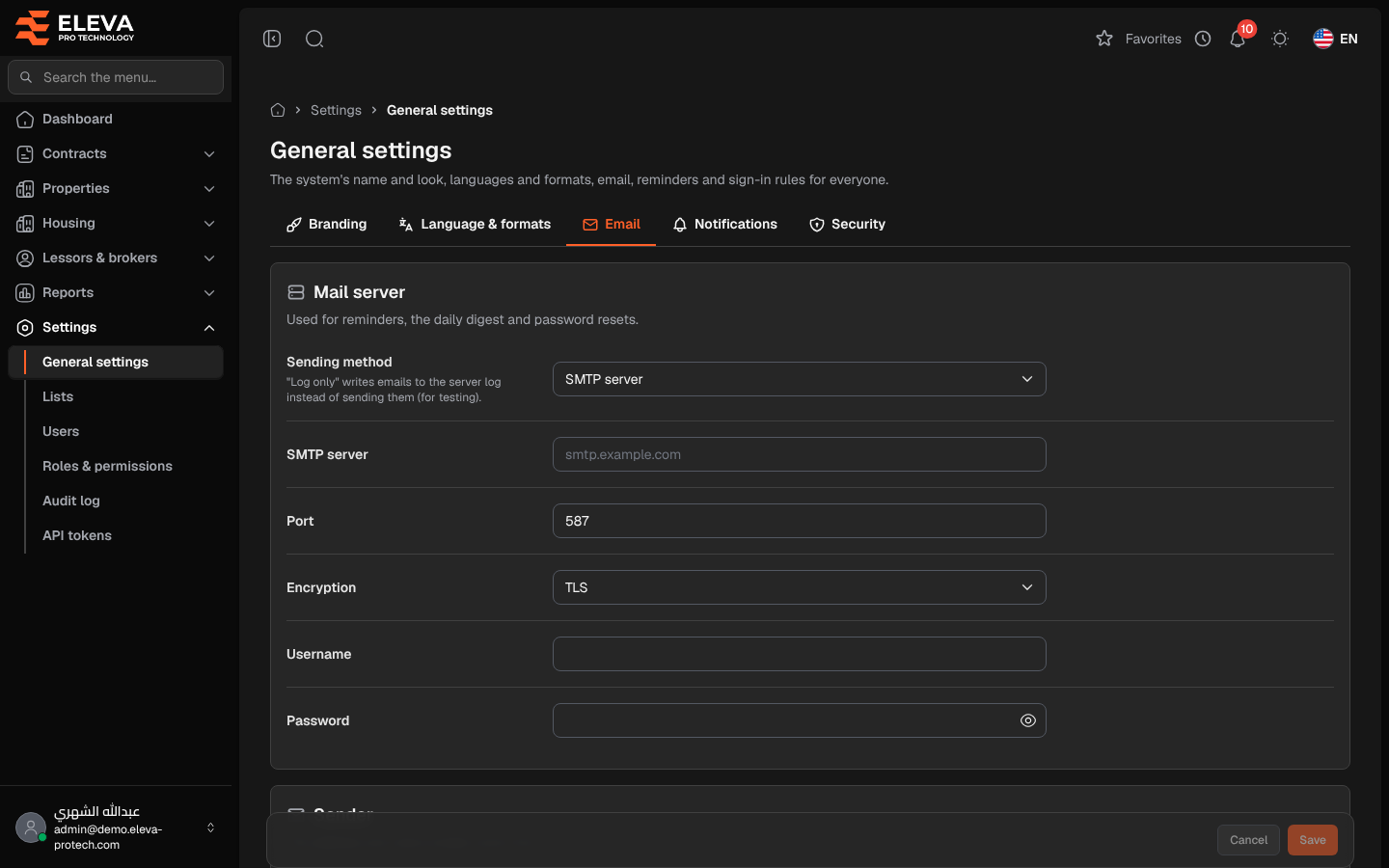Screen dimensions: 1389x868
Task: Open Dashboard in sidebar
Action: pyautogui.click(x=116, y=119)
